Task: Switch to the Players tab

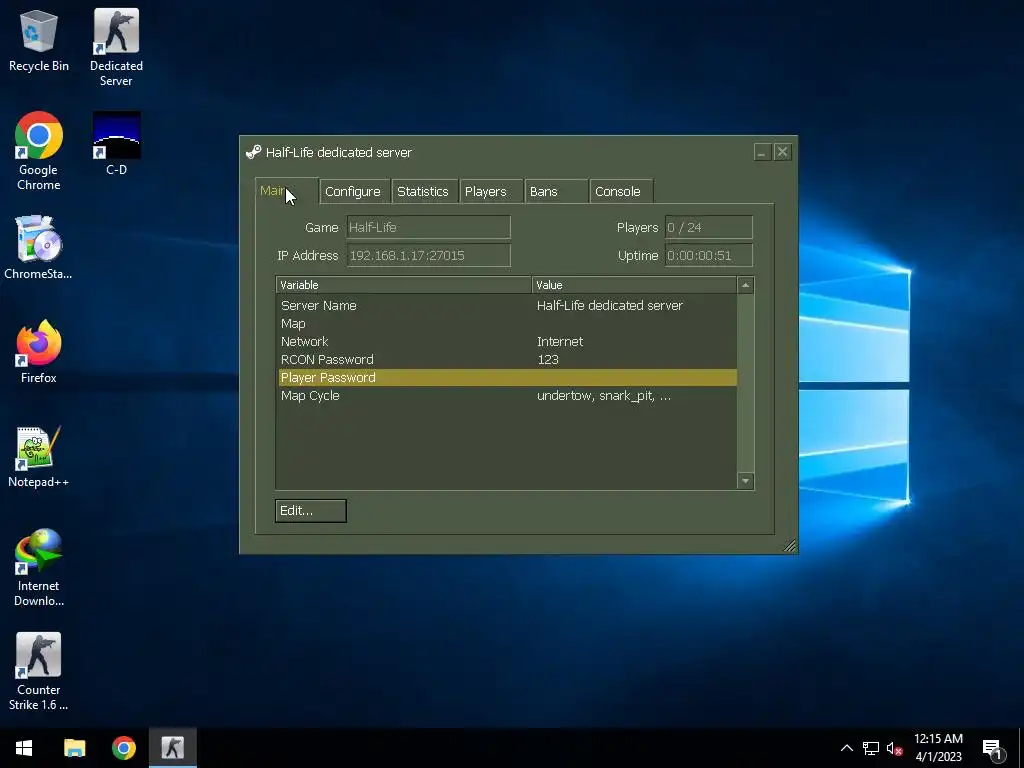Action: coord(491,191)
